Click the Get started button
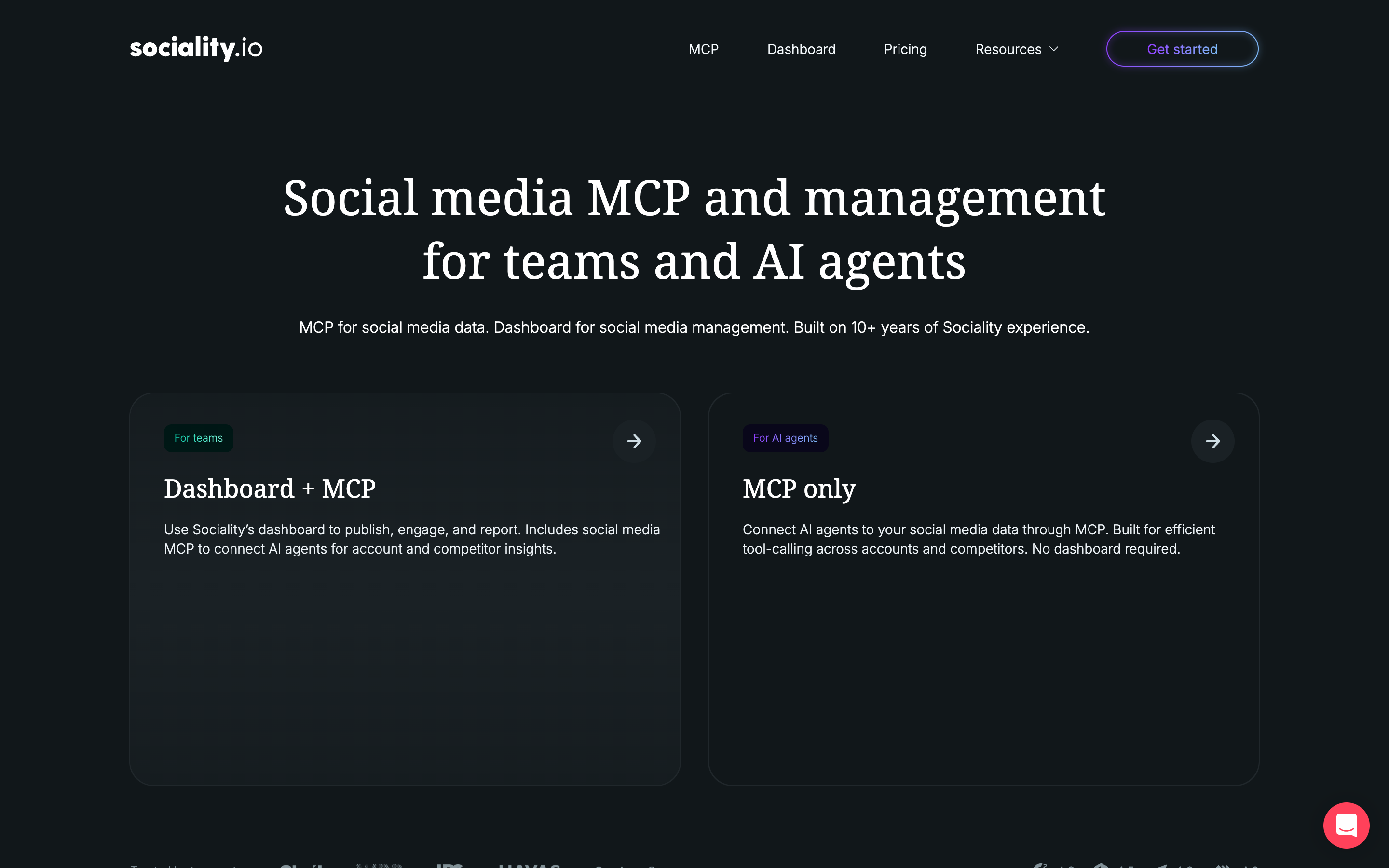1389x868 pixels. (x=1182, y=49)
